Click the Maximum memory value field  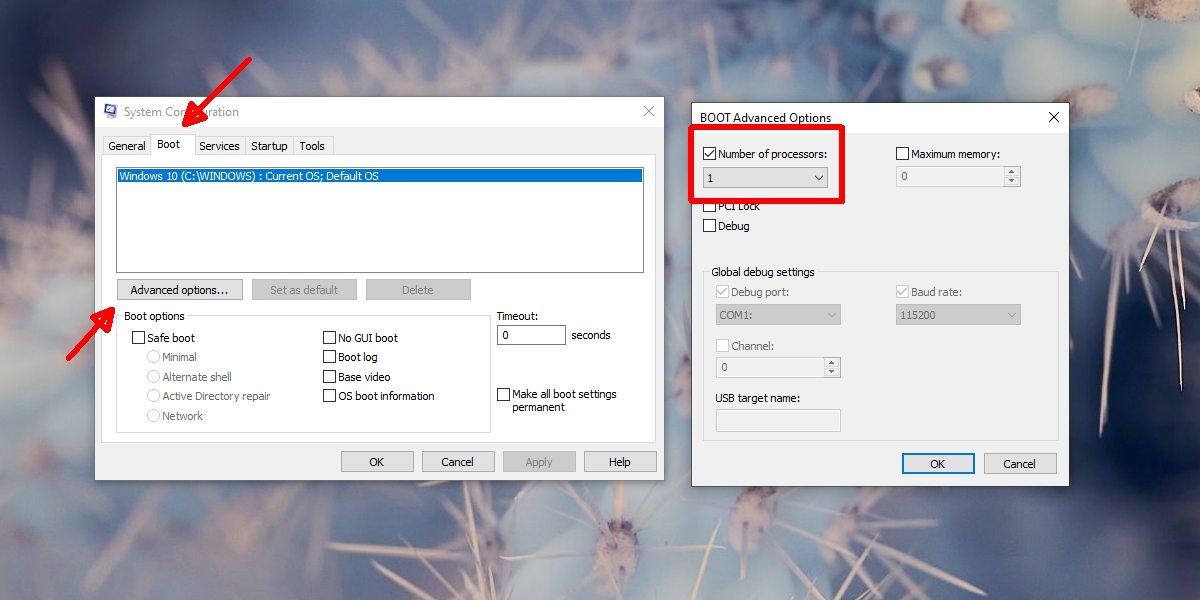click(x=950, y=177)
